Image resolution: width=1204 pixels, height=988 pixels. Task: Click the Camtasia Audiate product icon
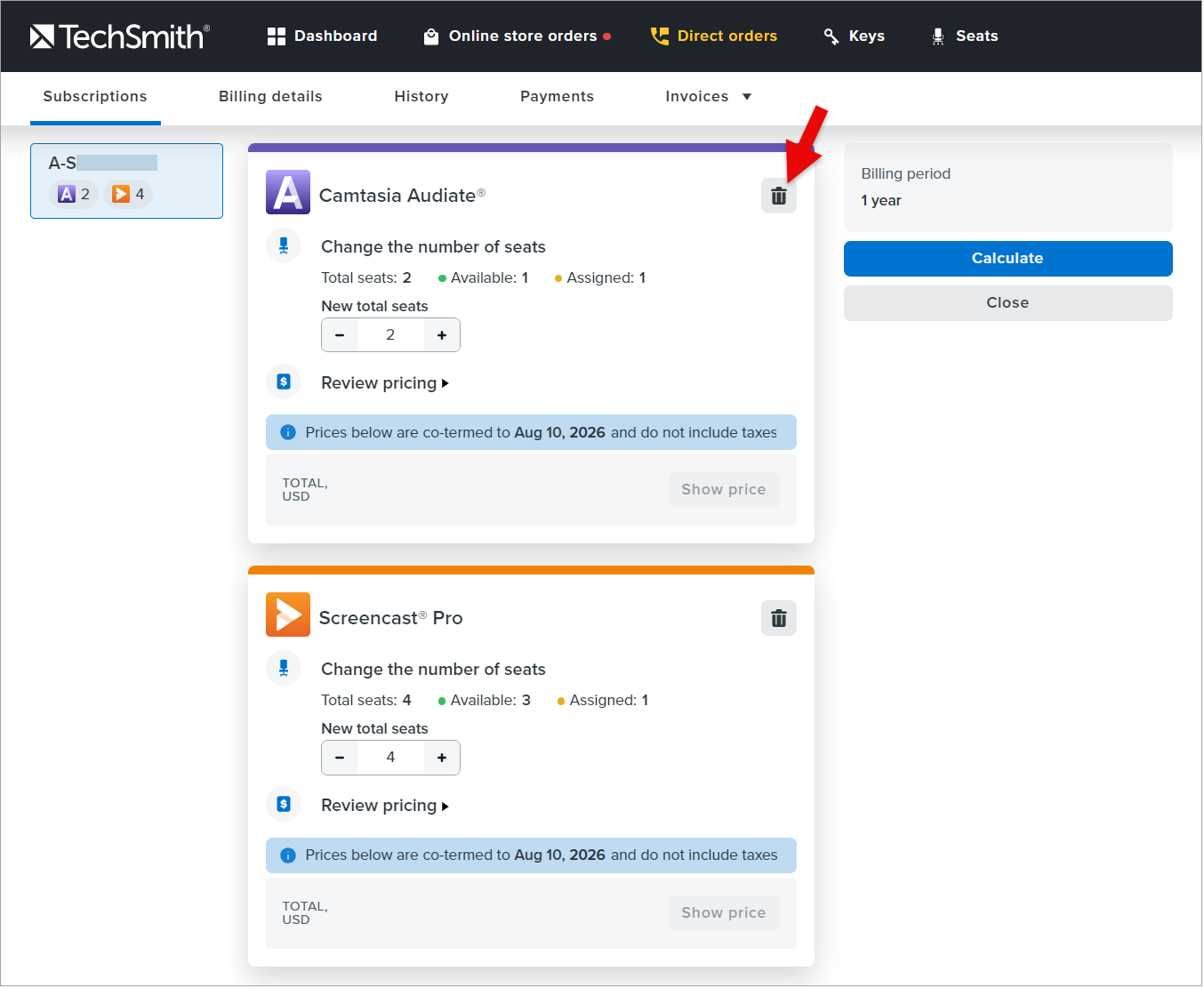click(x=287, y=192)
